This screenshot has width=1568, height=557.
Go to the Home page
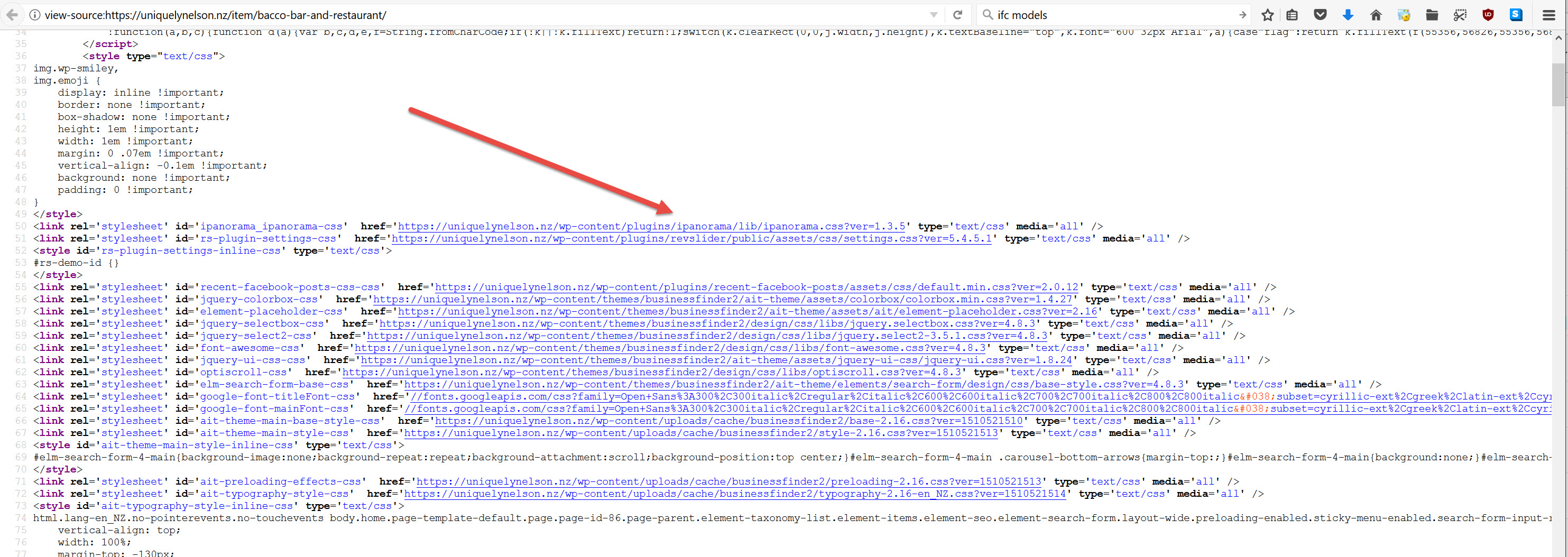pyautogui.click(x=1376, y=15)
